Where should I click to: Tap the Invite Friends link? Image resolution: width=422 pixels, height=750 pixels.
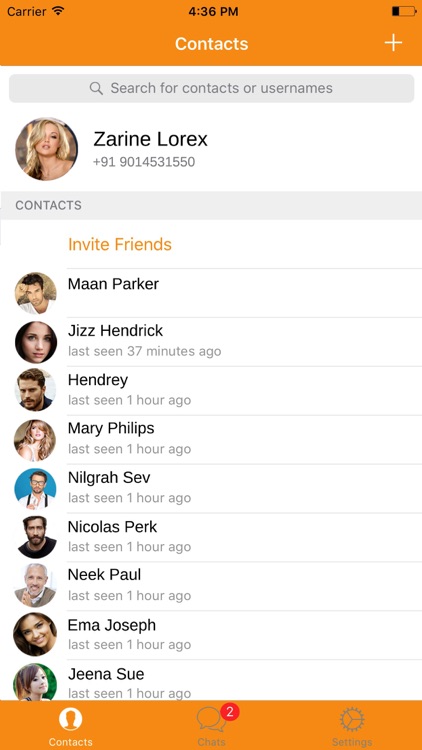(x=120, y=244)
